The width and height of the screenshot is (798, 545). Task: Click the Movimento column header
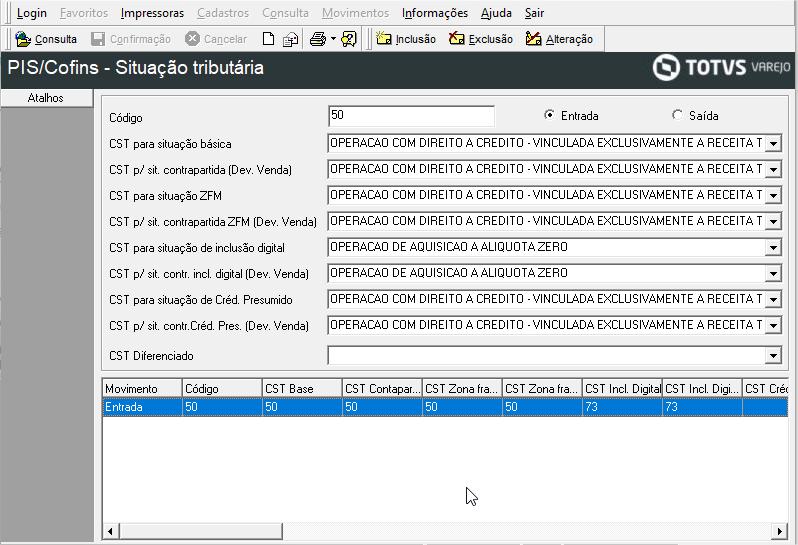click(x=142, y=388)
